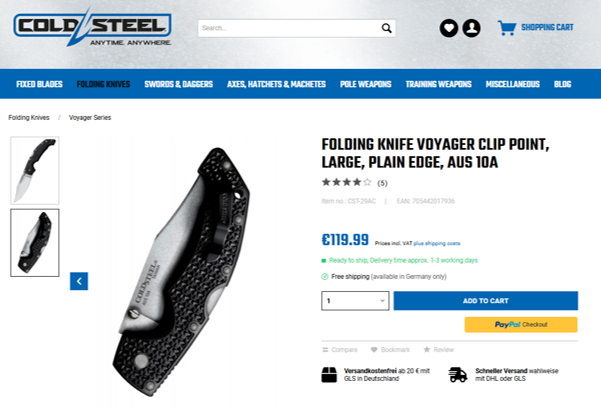Open the wishlist heart icon

[x=449, y=28]
